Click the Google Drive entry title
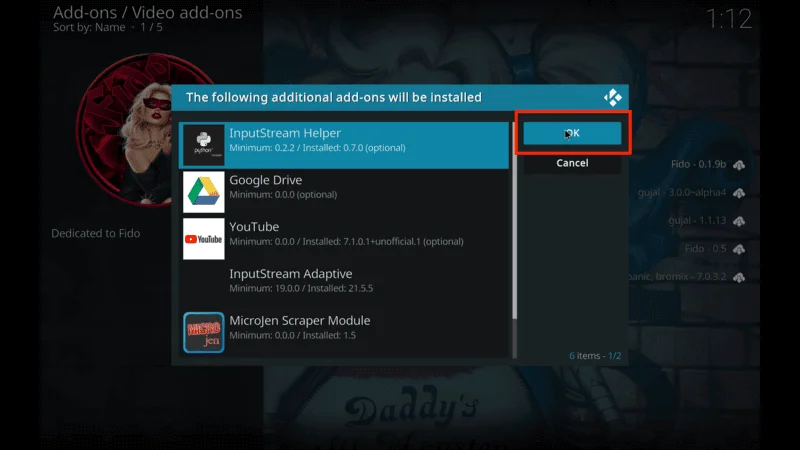 coord(265,180)
